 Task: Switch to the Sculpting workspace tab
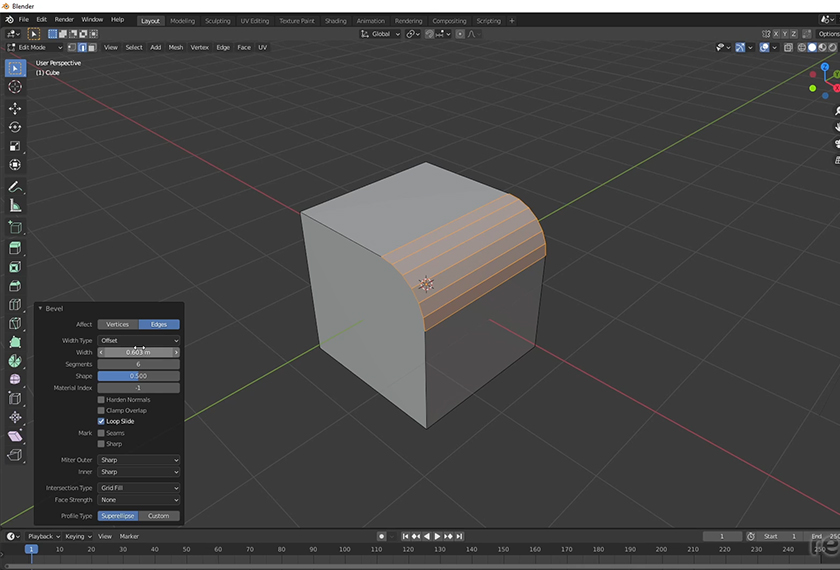click(216, 20)
